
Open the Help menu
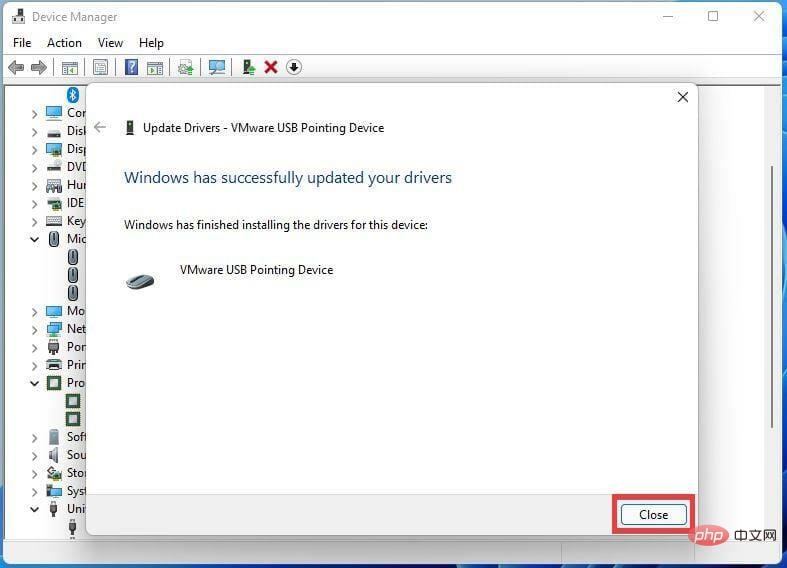pyautogui.click(x=151, y=43)
